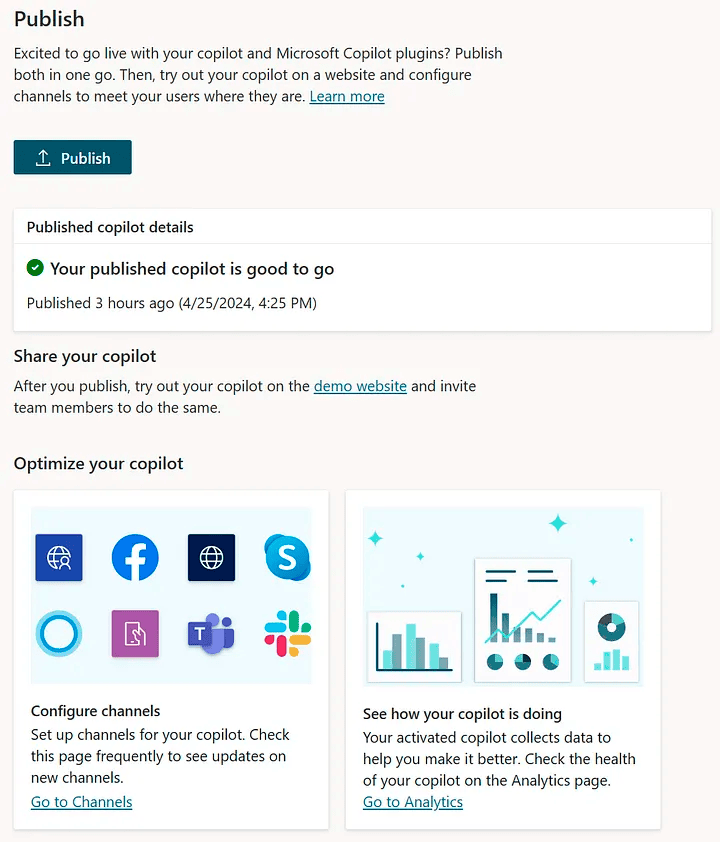720x842 pixels.
Task: Open the Learn more link
Action: (x=347, y=96)
